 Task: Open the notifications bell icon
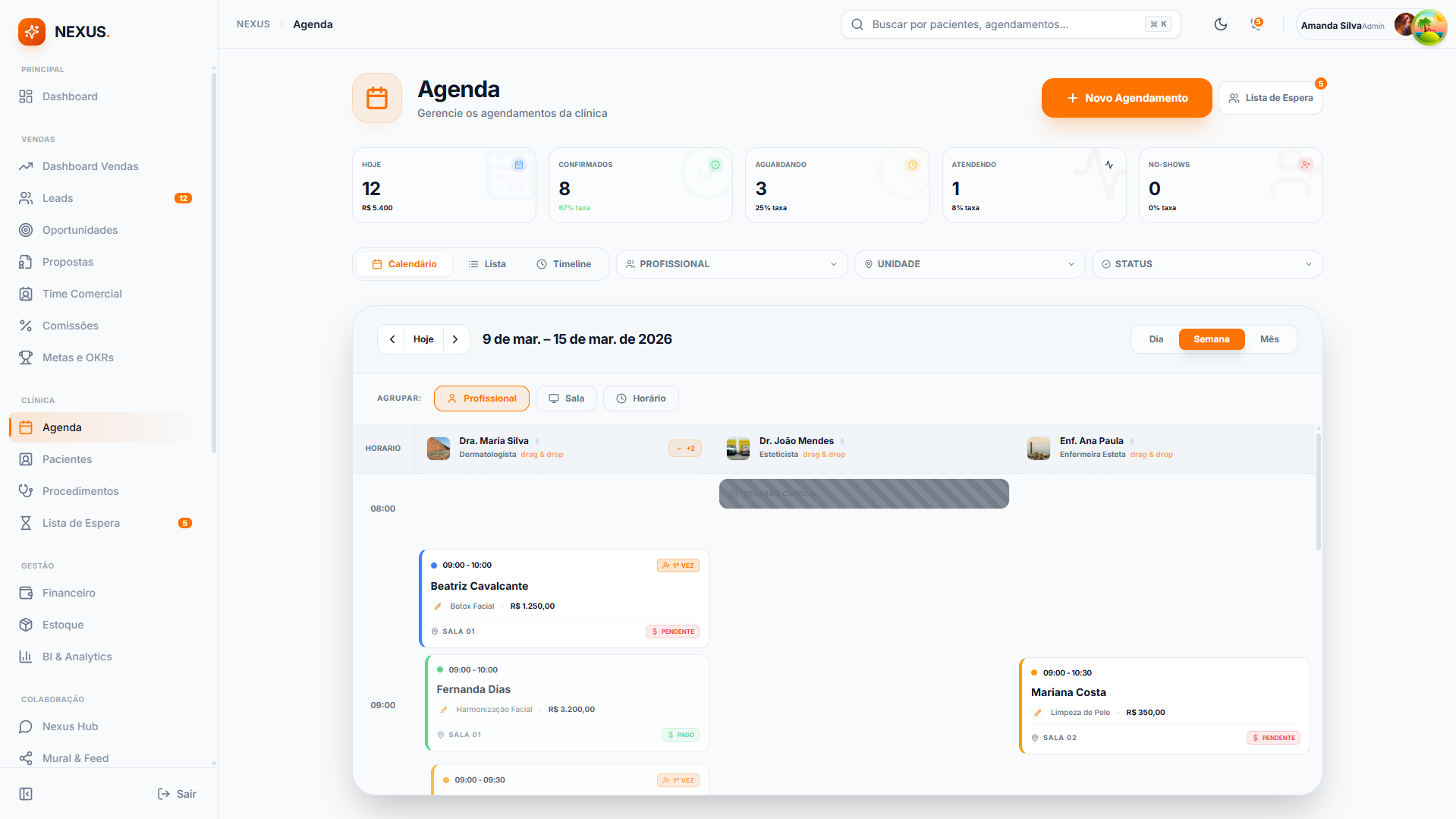click(1256, 24)
